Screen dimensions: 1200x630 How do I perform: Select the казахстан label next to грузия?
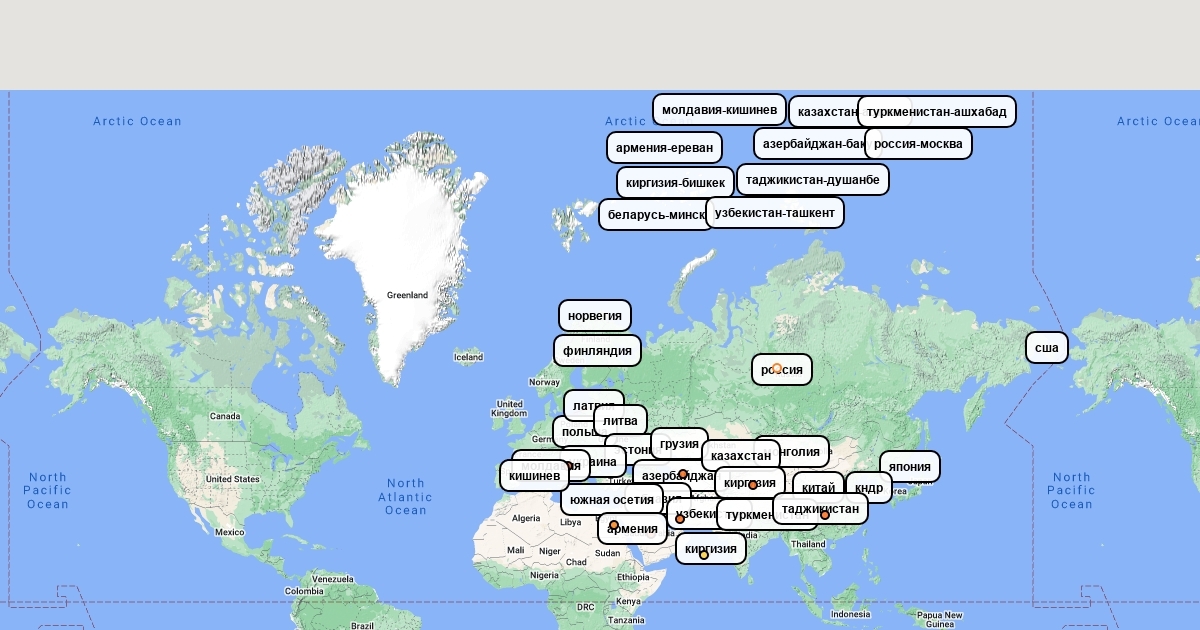click(x=741, y=455)
